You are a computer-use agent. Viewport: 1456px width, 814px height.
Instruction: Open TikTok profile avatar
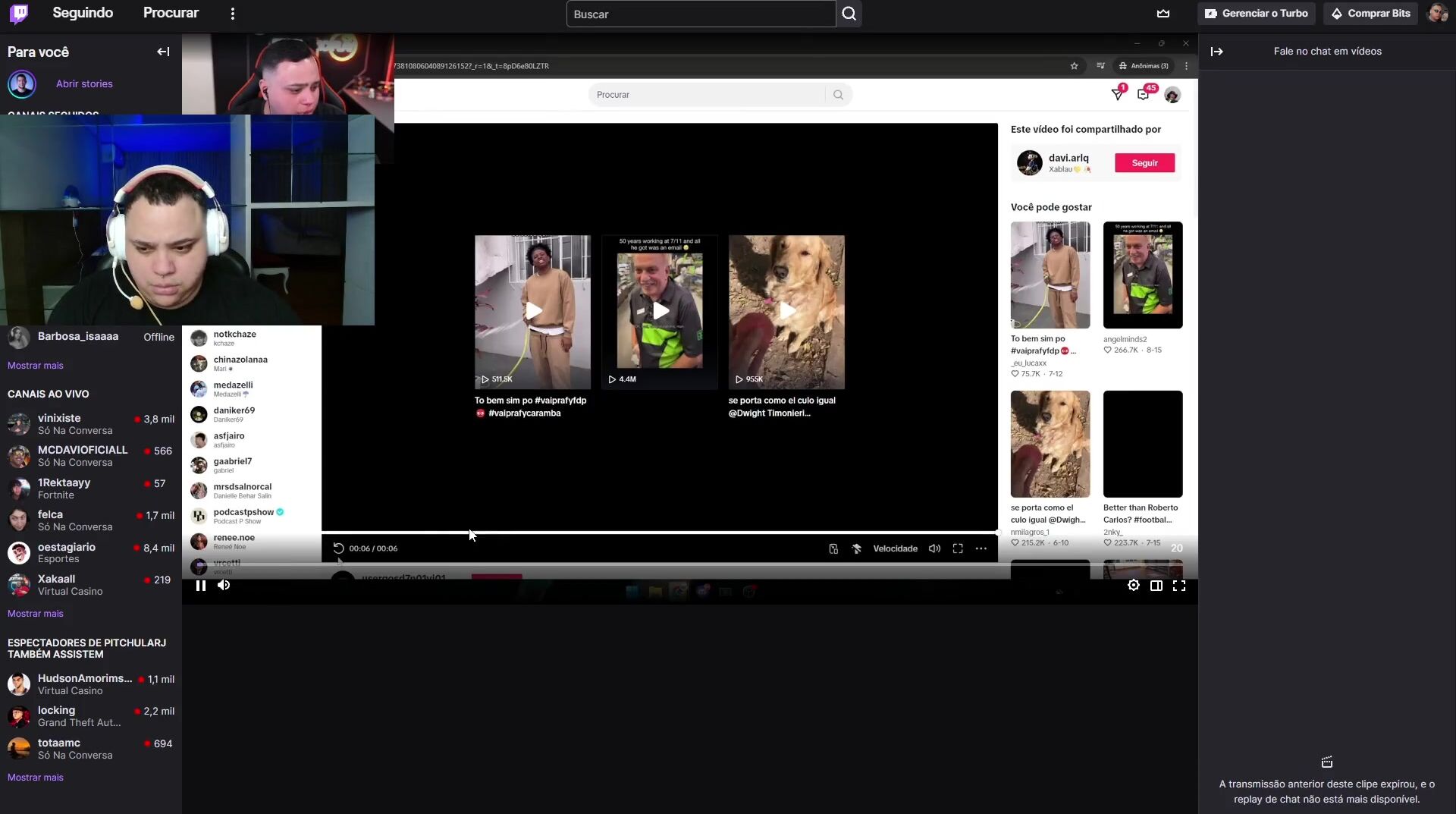(1172, 95)
